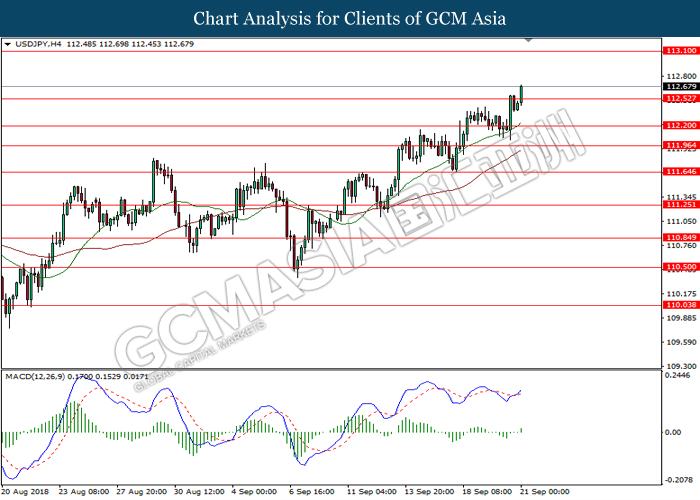Click the 4 Sep 00:00 time label
Screen dimensions: 700x500
pos(254,492)
